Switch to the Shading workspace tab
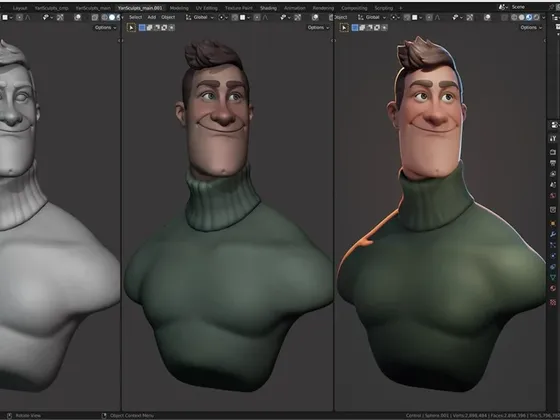560x420 pixels. point(268,8)
